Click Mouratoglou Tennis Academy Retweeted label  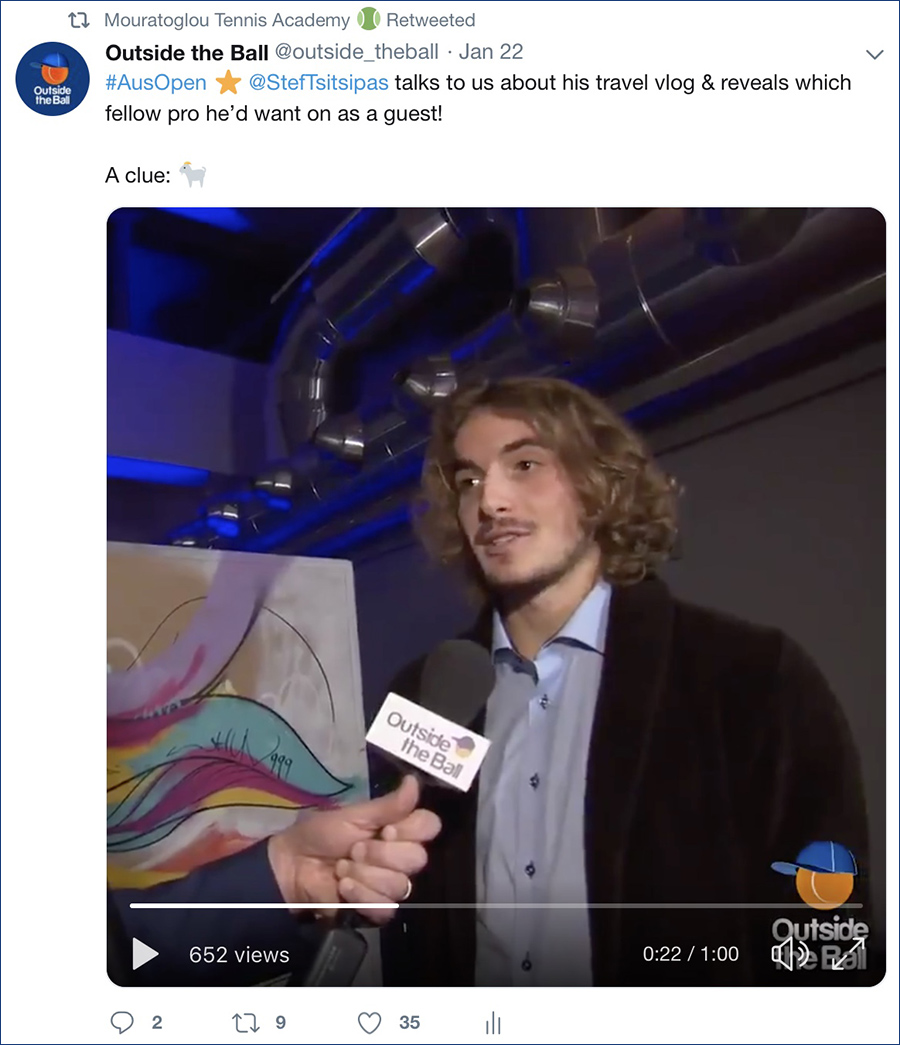[x=290, y=20]
